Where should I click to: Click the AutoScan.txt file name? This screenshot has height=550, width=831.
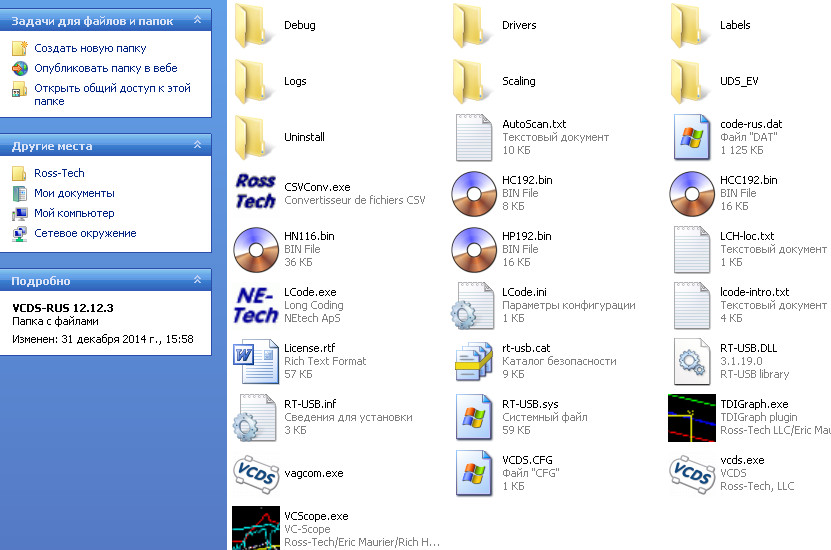coord(534,125)
